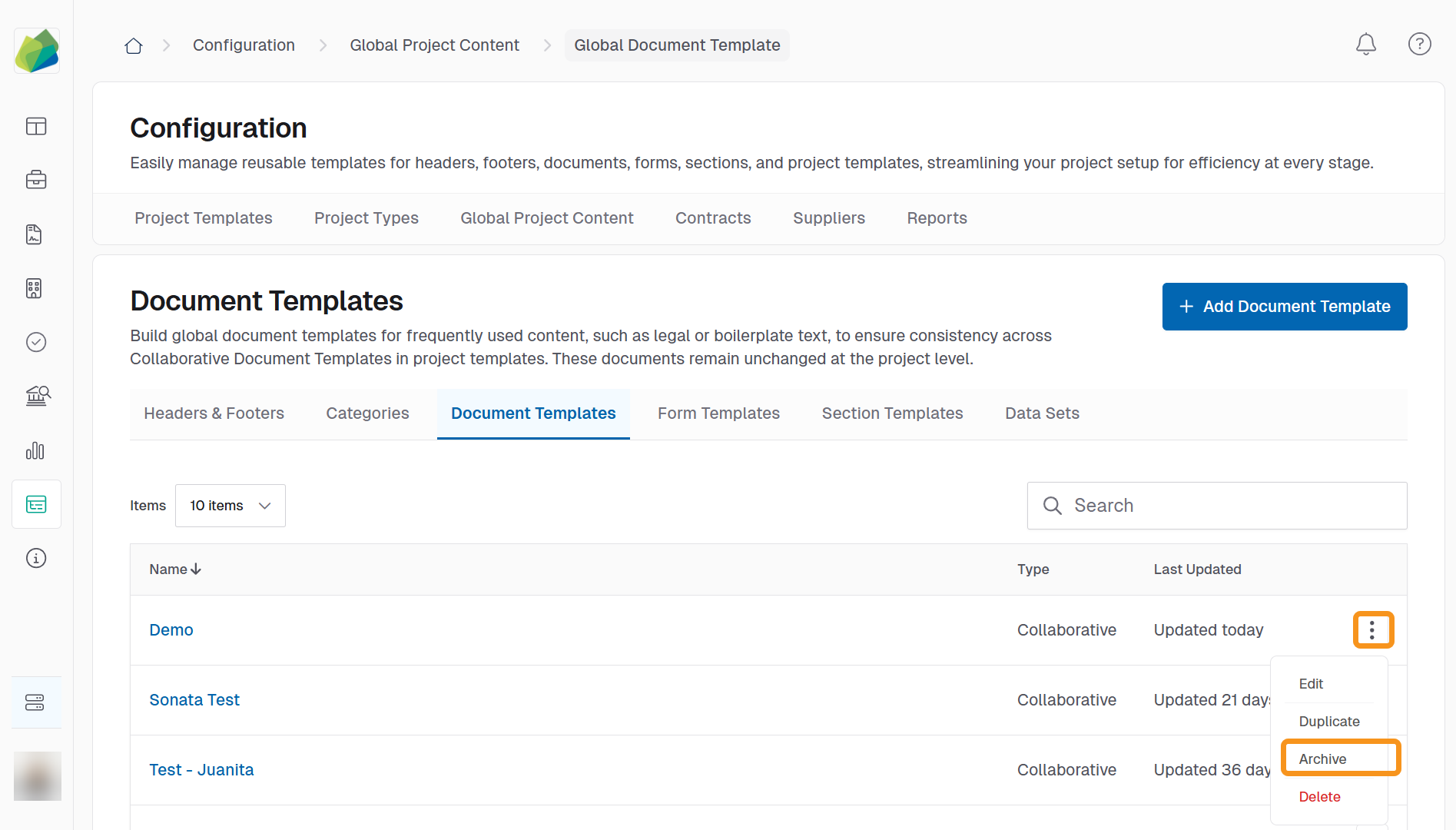1456x830 pixels.
Task: Open the dashboard layout sidebar icon
Action: (36, 126)
